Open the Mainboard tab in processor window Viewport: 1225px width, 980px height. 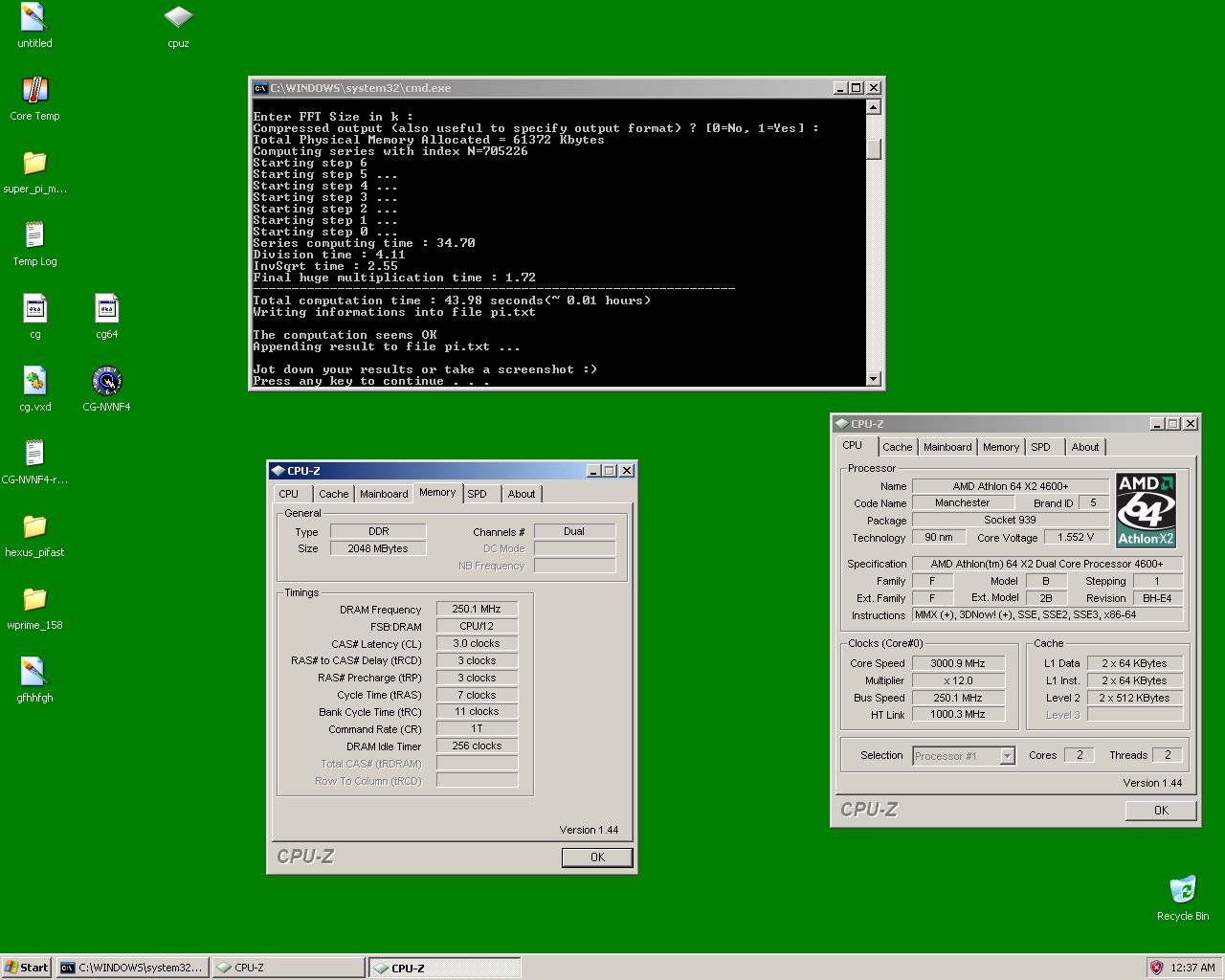[947, 447]
